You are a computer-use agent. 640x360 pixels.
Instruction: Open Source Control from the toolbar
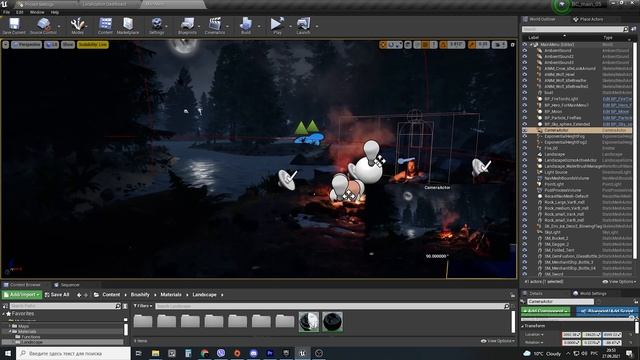(43, 25)
